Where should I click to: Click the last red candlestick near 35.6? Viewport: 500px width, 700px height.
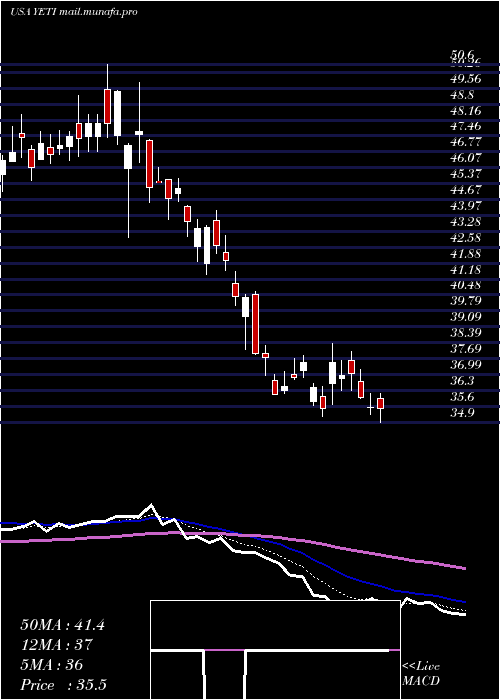[x=380, y=404]
